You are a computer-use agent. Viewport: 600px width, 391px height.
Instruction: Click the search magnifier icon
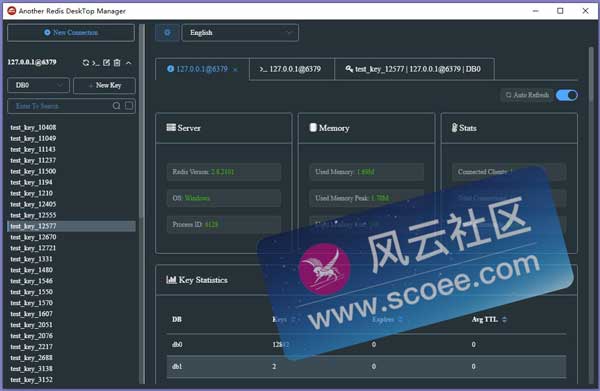click(x=116, y=106)
